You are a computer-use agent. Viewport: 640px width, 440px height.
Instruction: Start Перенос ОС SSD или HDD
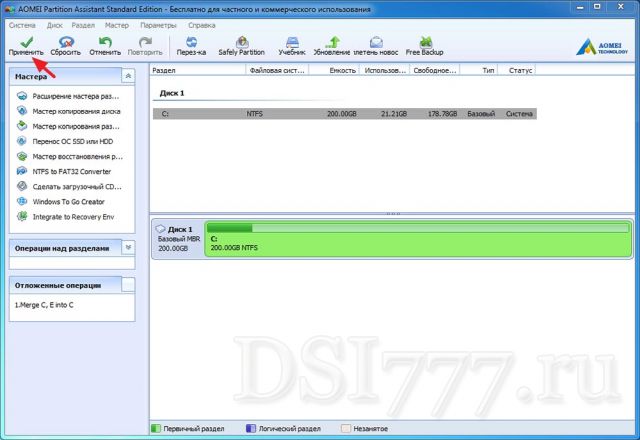click(x=73, y=142)
